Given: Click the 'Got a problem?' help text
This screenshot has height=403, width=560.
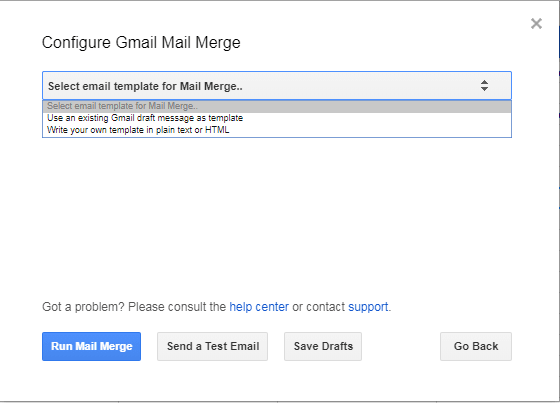Looking at the screenshot, I should (83, 307).
